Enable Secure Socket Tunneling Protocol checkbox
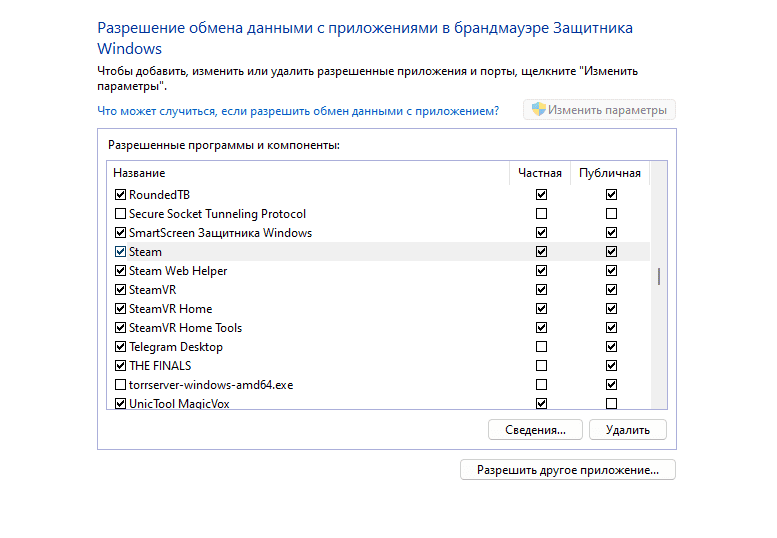Image resolution: width=777 pixels, height=538 pixels. tap(121, 214)
